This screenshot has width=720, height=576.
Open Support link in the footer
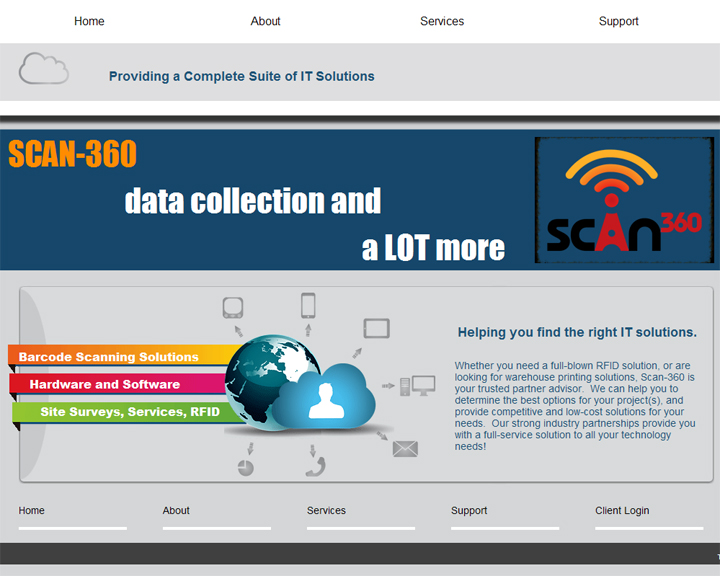[x=469, y=510]
